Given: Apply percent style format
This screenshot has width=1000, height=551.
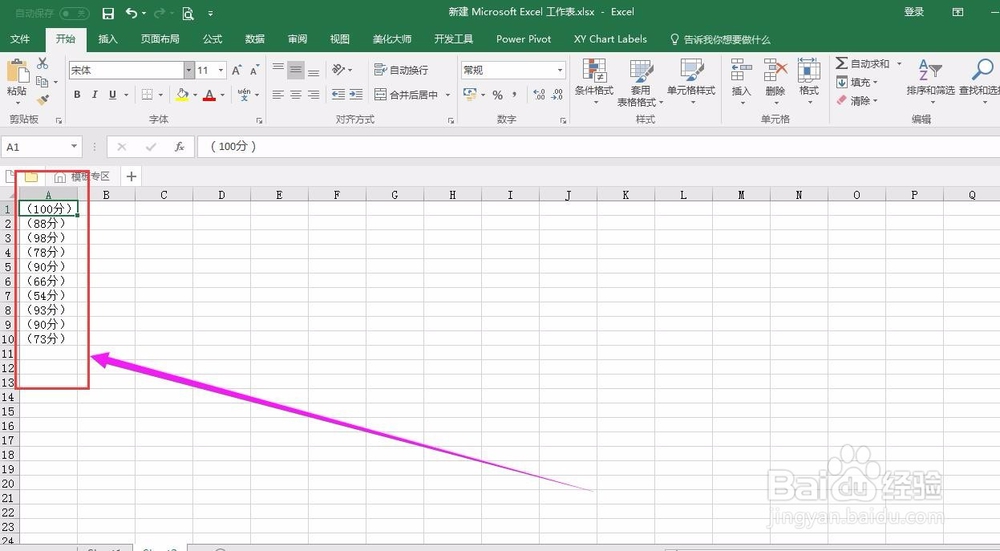Looking at the screenshot, I should point(497,94).
